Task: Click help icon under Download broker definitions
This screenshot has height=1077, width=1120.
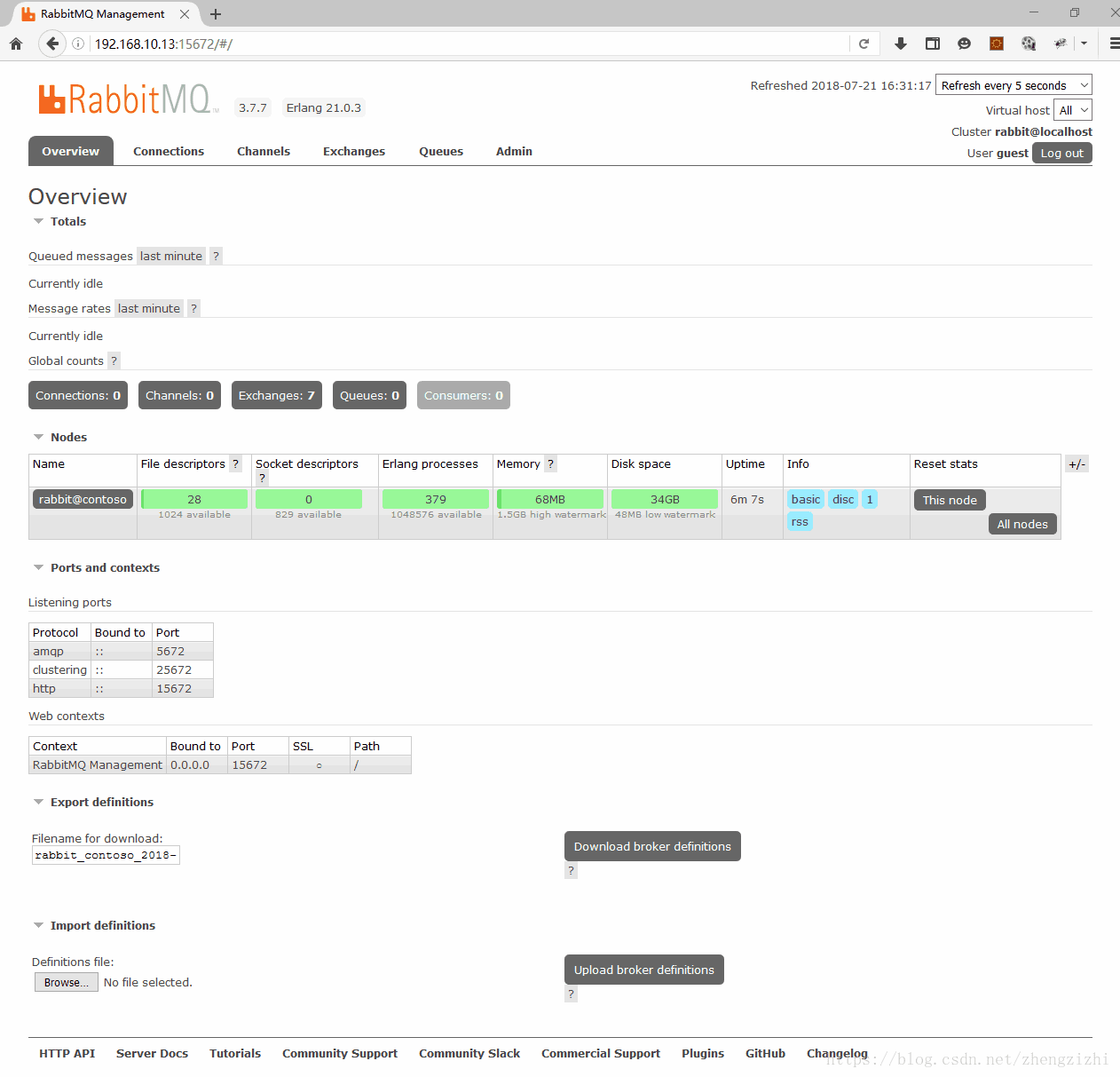Action: [571, 871]
